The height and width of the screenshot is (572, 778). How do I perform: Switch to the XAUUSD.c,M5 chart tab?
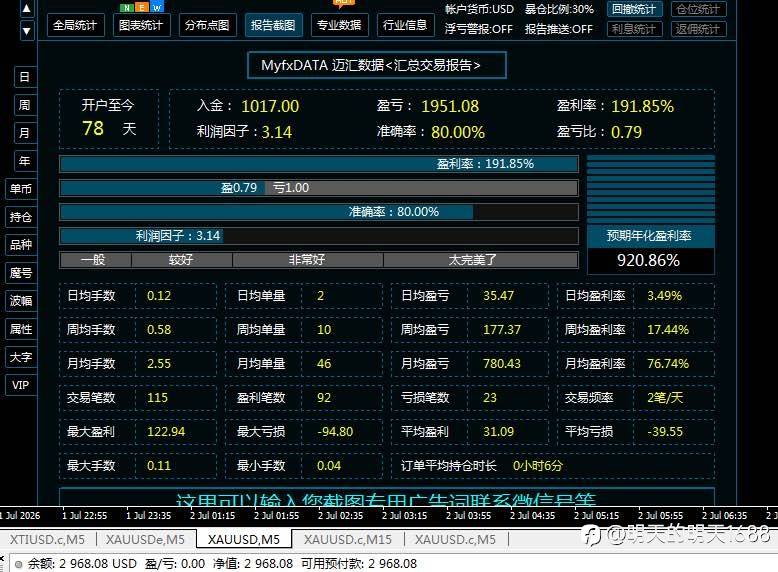click(455, 540)
